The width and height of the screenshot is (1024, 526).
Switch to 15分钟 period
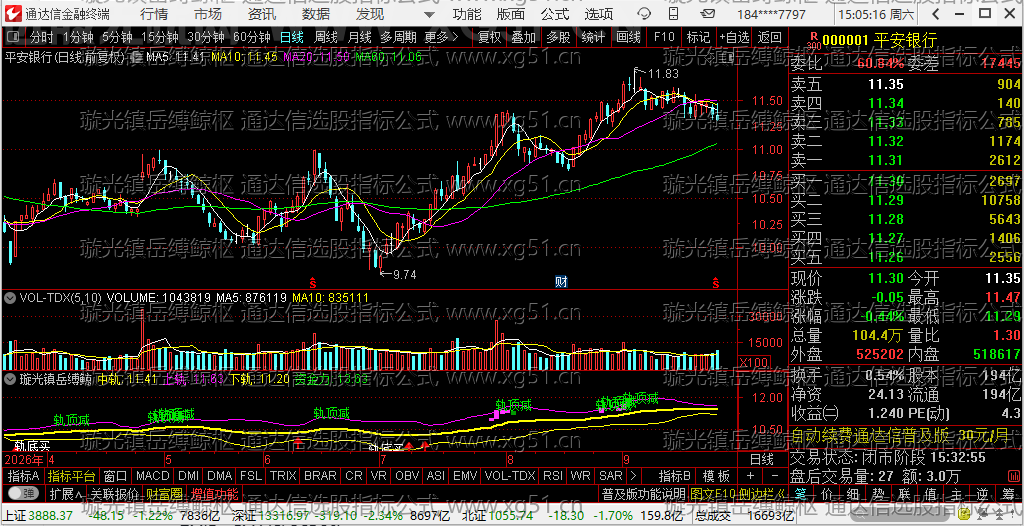(160, 37)
